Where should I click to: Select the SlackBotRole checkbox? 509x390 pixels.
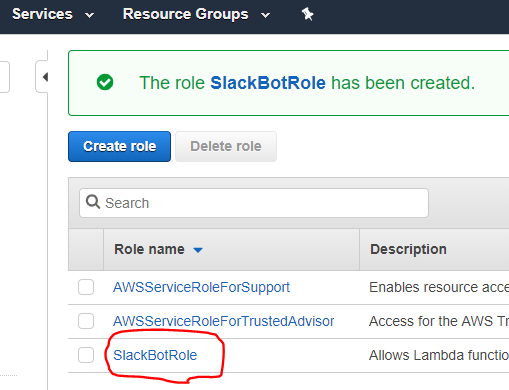[x=86, y=355]
